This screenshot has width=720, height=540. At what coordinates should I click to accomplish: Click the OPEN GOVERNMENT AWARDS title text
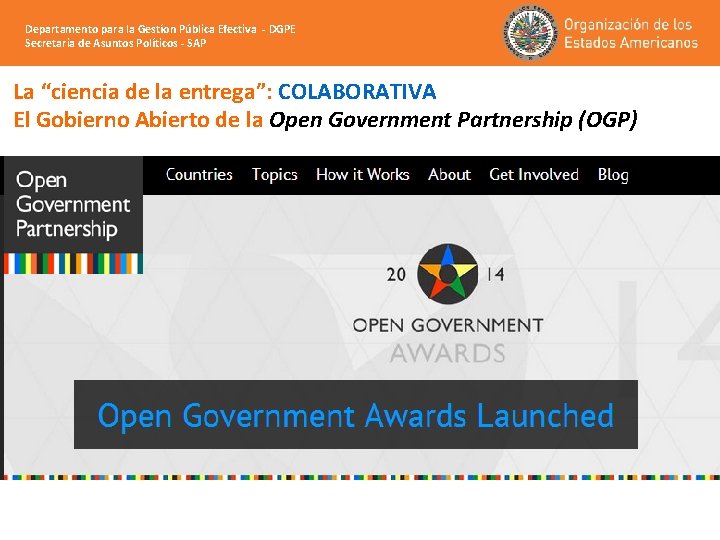(x=448, y=340)
